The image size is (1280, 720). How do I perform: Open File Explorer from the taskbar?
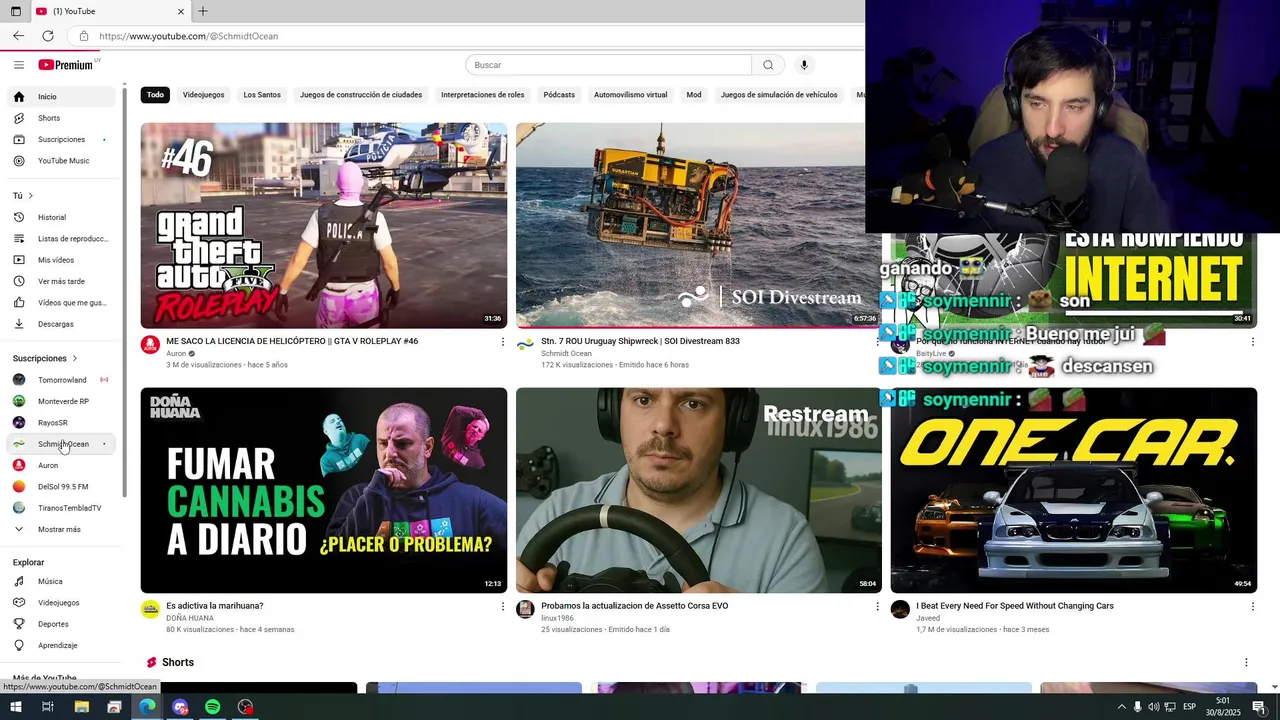coord(81,707)
